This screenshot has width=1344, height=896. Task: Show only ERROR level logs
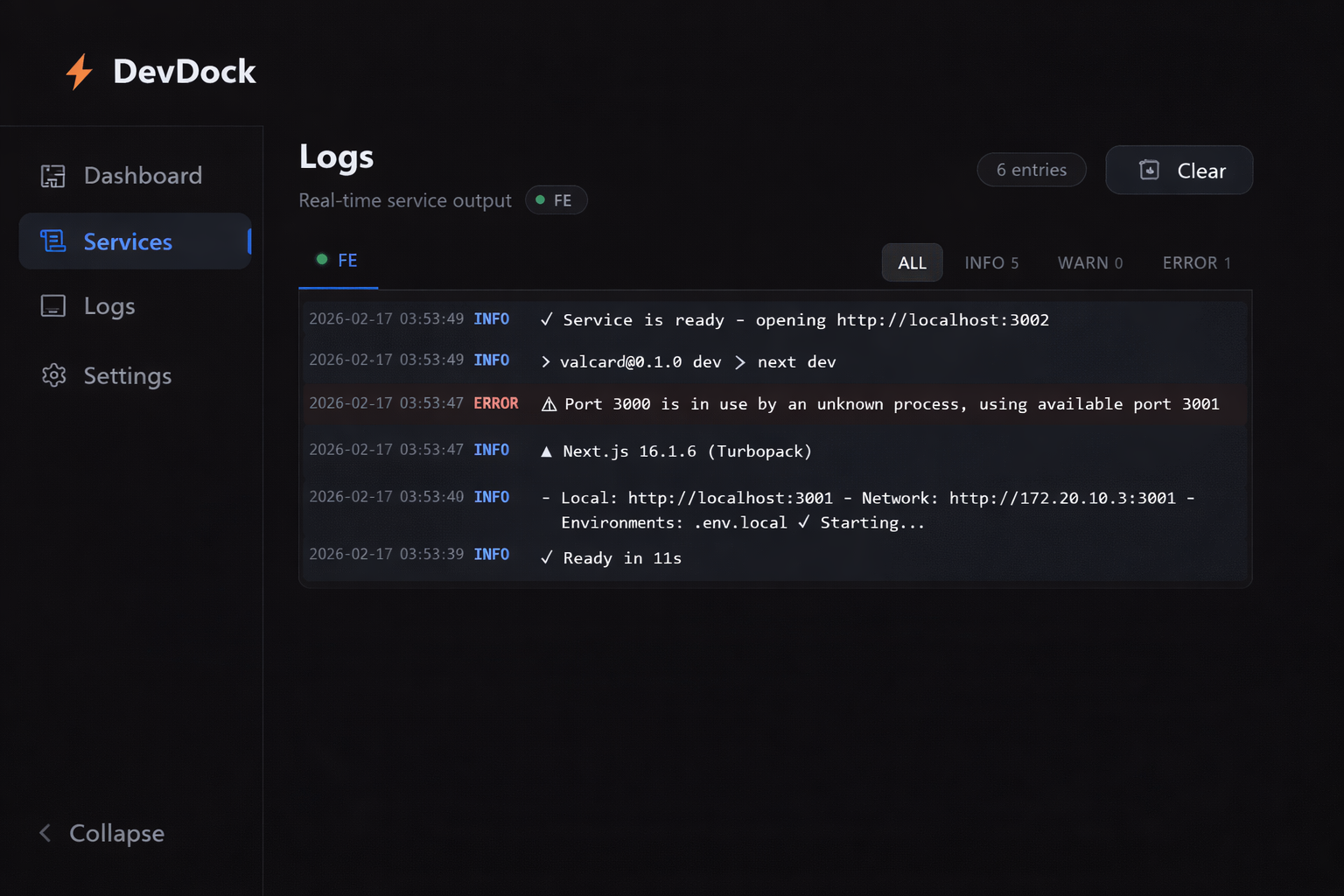tap(1196, 262)
